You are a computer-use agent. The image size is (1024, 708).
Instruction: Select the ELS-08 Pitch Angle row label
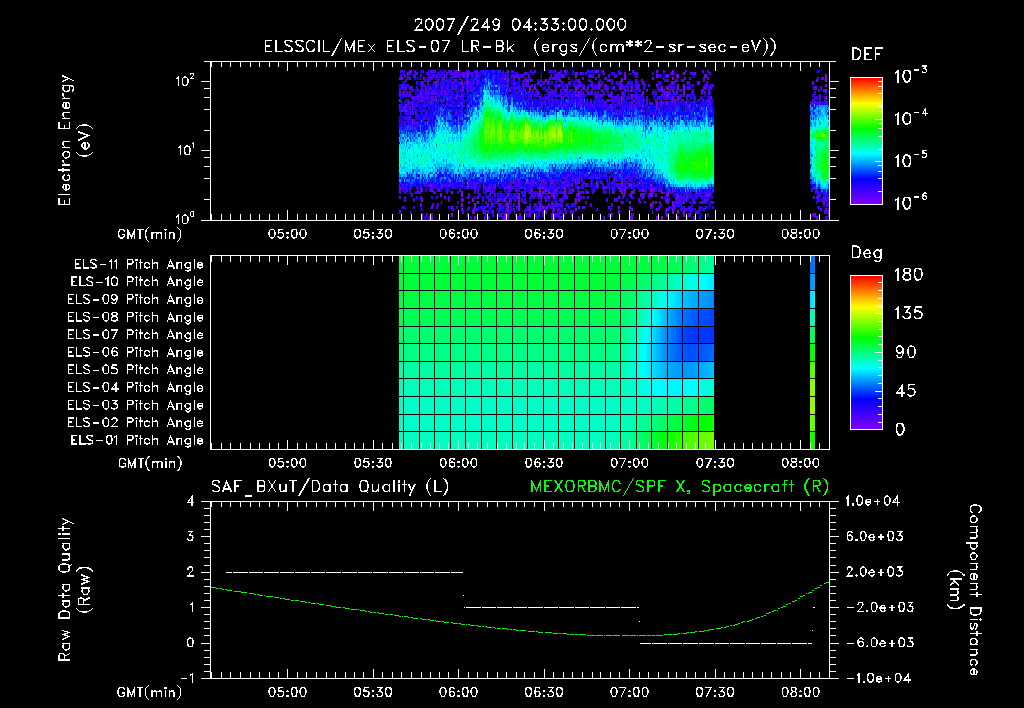click(x=136, y=317)
